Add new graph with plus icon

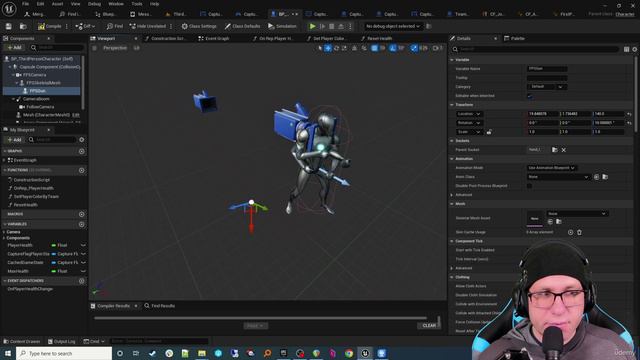[x=82, y=151]
